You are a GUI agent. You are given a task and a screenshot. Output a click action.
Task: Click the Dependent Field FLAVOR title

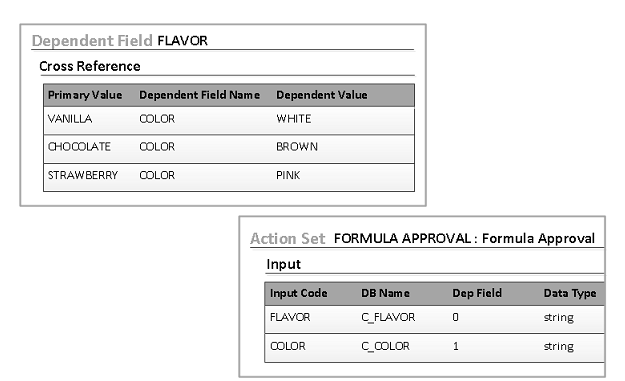120,41
